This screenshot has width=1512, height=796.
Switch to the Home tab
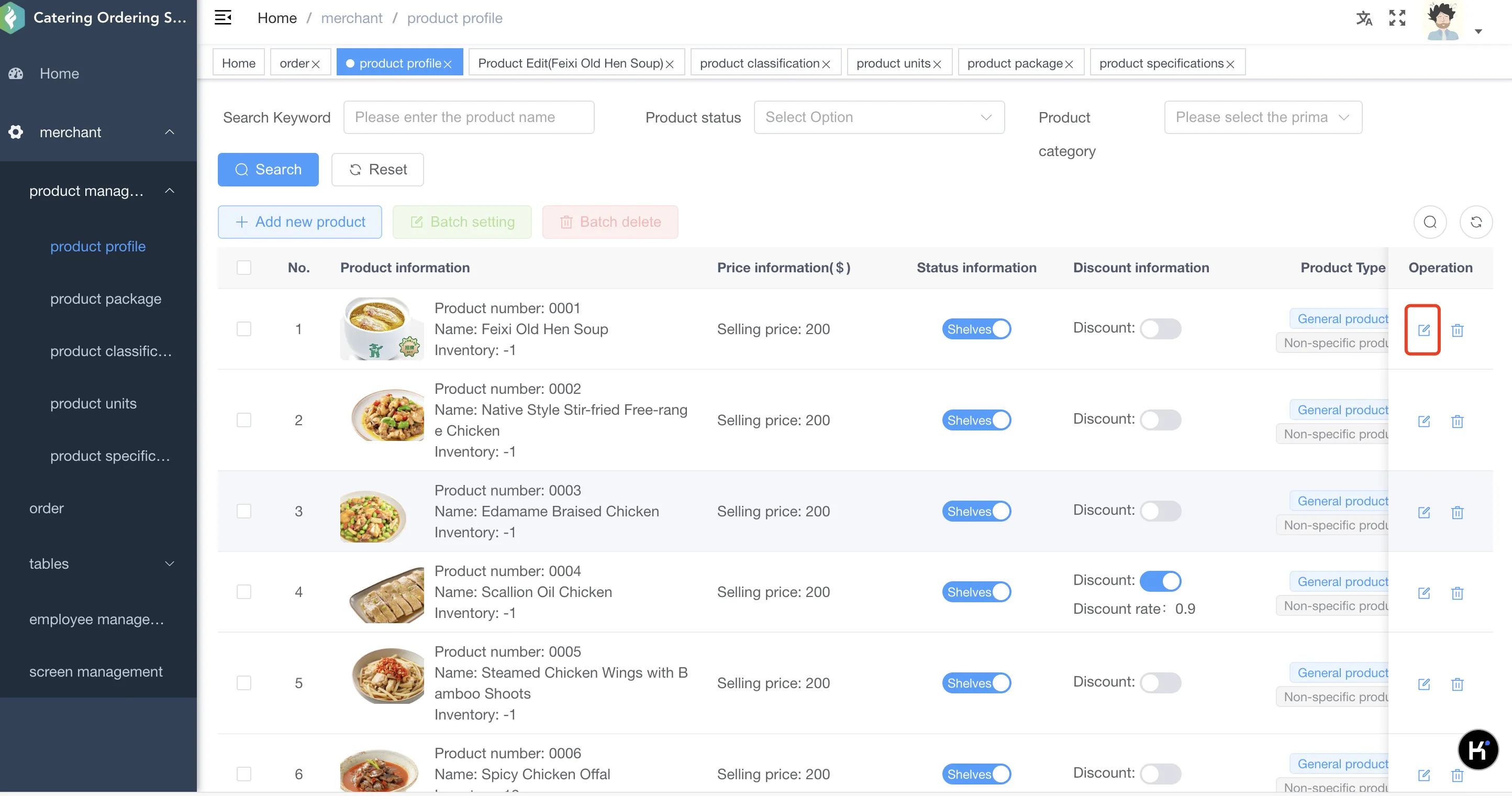(238, 63)
